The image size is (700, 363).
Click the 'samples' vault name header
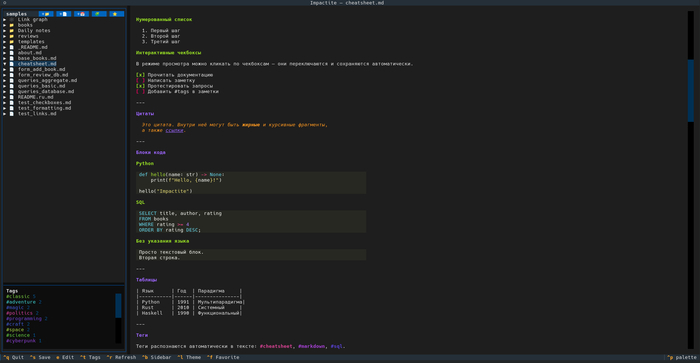click(x=17, y=14)
